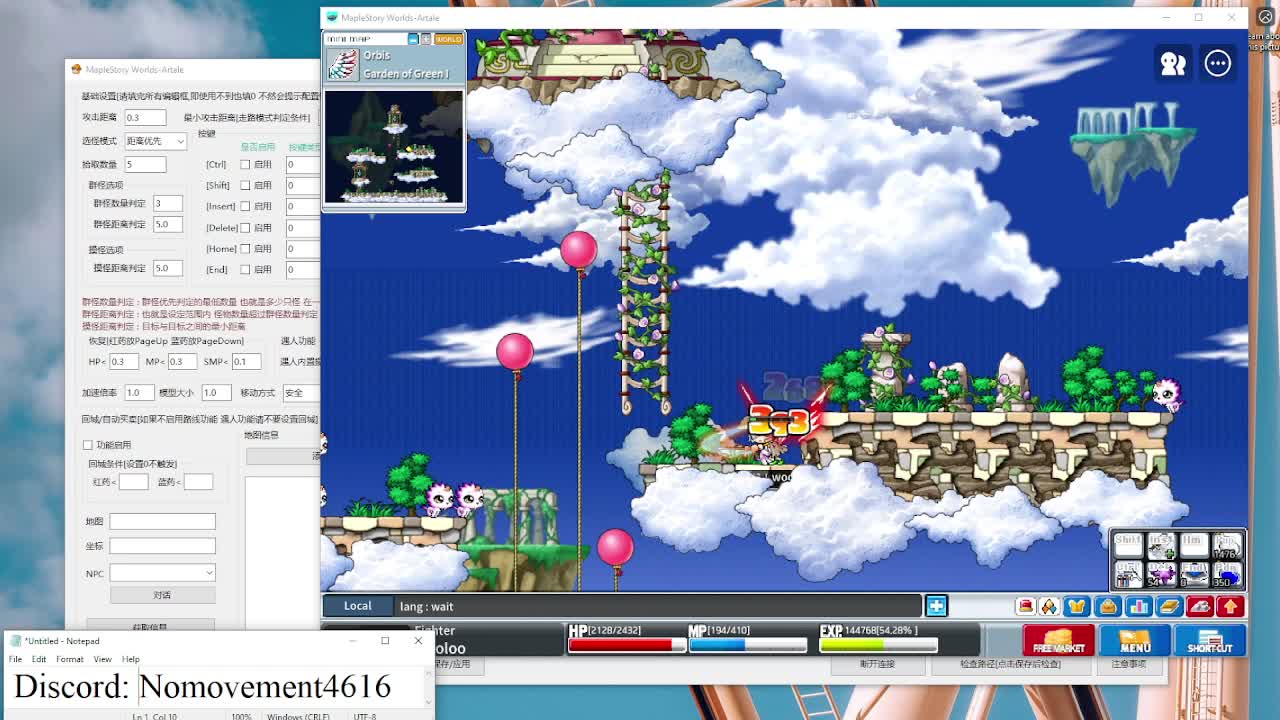Viewport: 1280px width, 720px height.
Task: Open the View menu in Notepad
Action: (102, 659)
